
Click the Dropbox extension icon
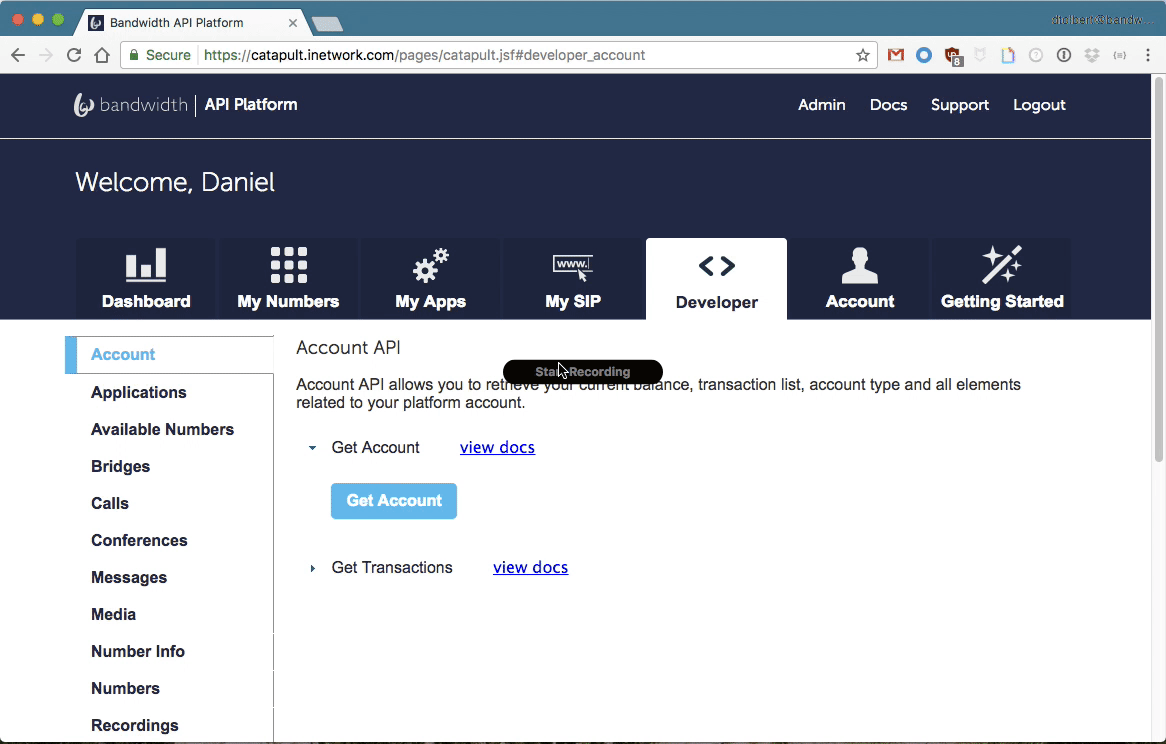click(1092, 55)
